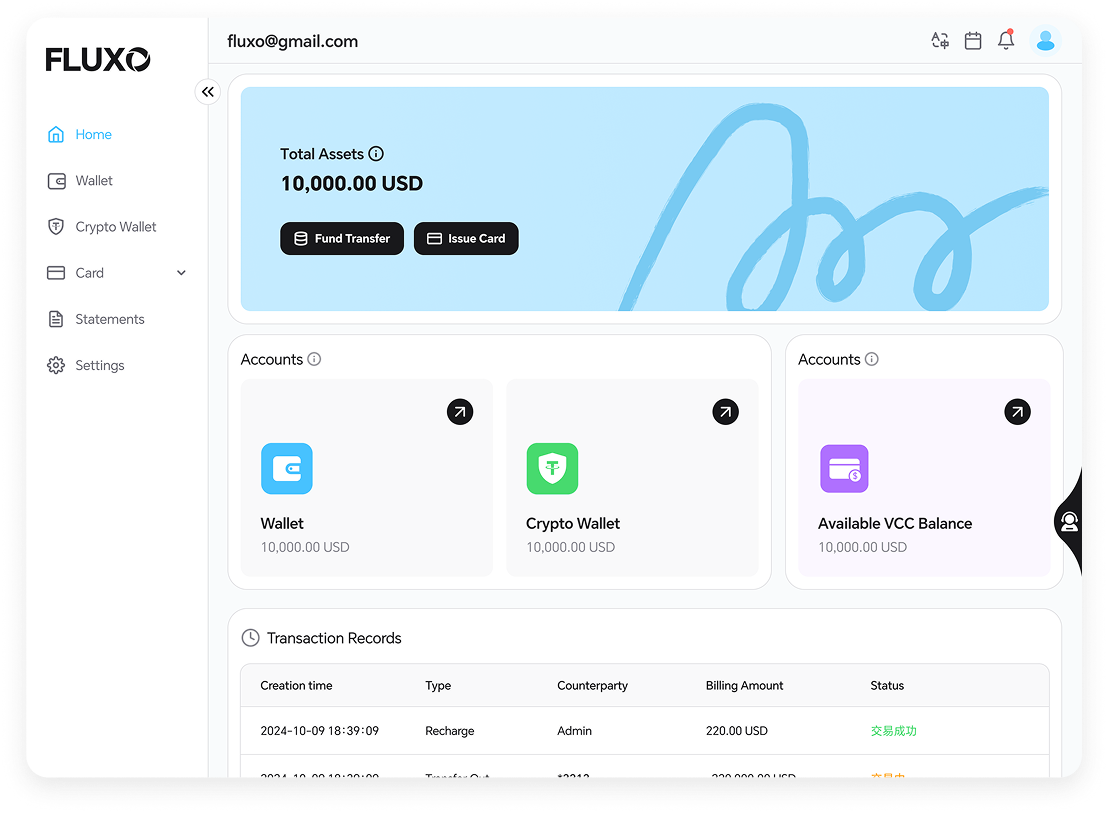Open Statements page from sidebar
The height and width of the screenshot is (813, 1109).
(109, 319)
